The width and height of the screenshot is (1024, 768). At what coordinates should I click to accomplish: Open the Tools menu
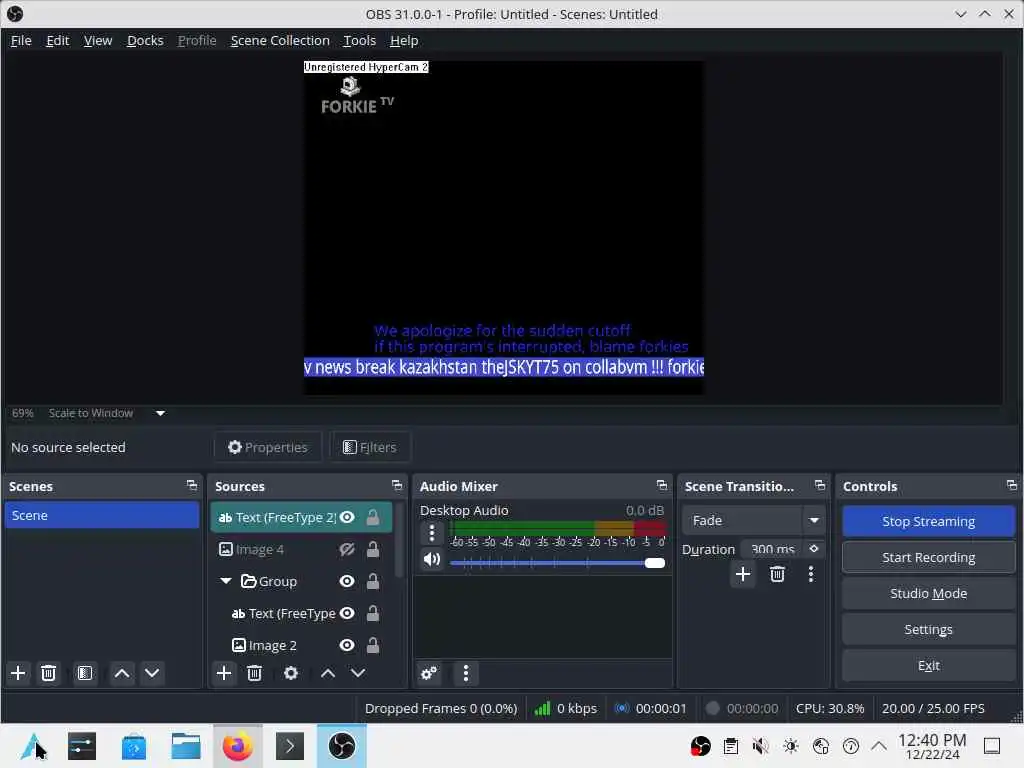(360, 40)
